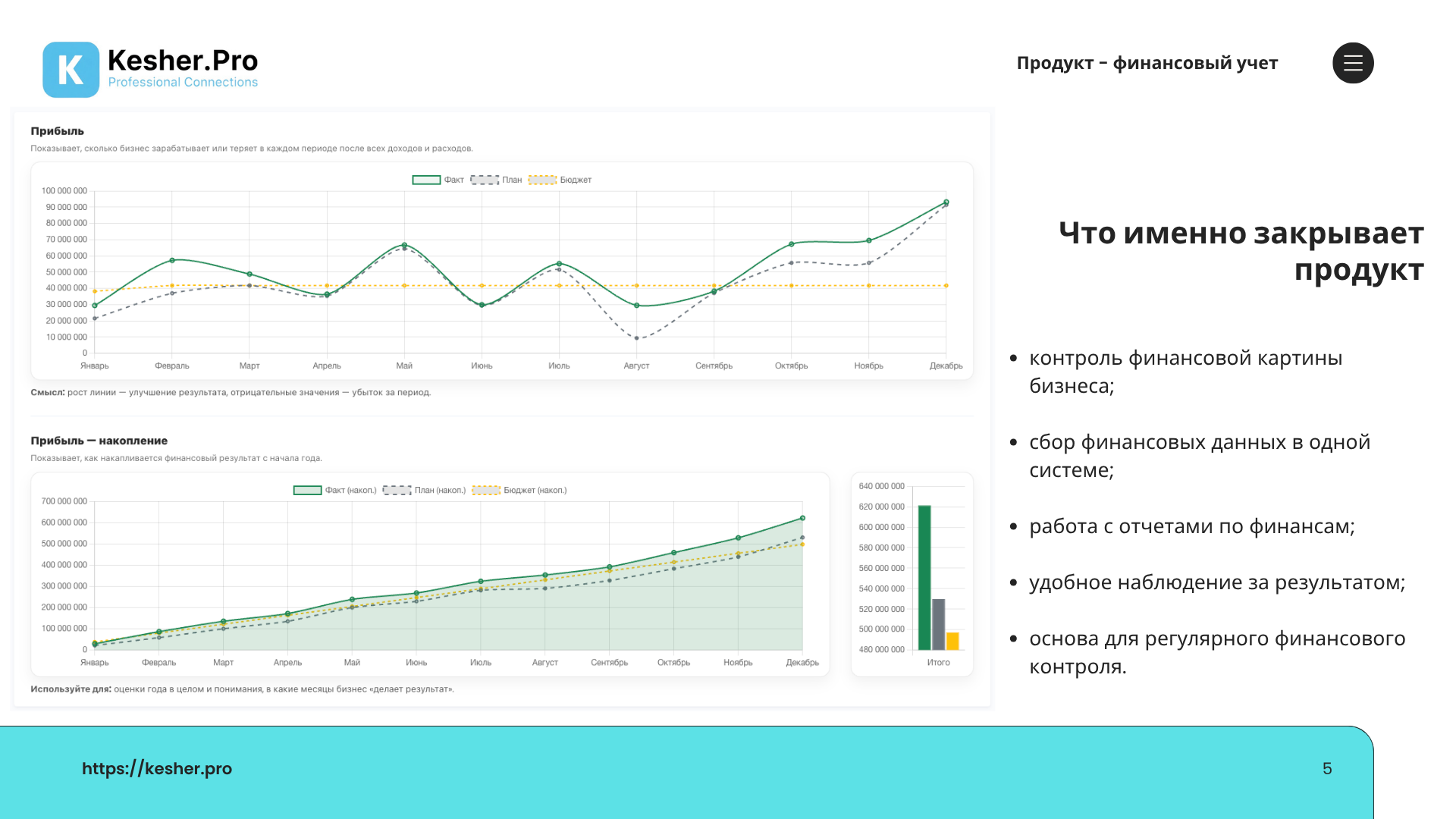Select the green Итого bar
Screen dimensions: 1456x819
coord(924,578)
